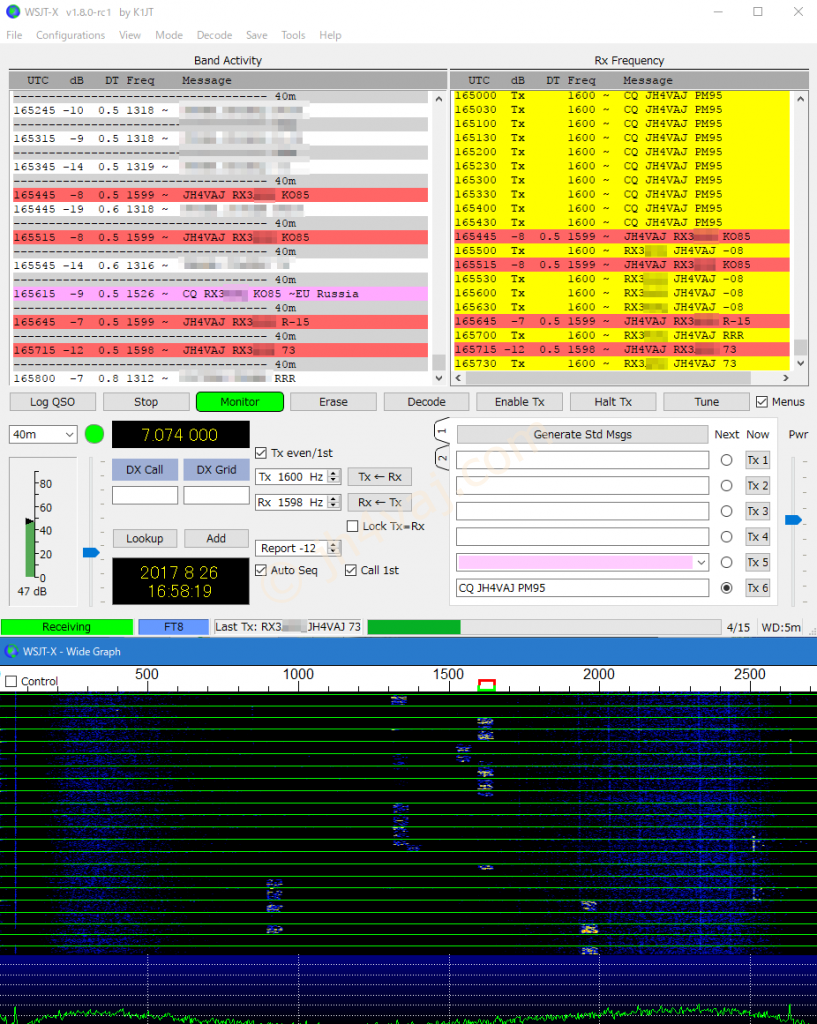Image resolution: width=817 pixels, height=1024 pixels.
Task: Click the green band status indicator circle
Action: (95, 434)
